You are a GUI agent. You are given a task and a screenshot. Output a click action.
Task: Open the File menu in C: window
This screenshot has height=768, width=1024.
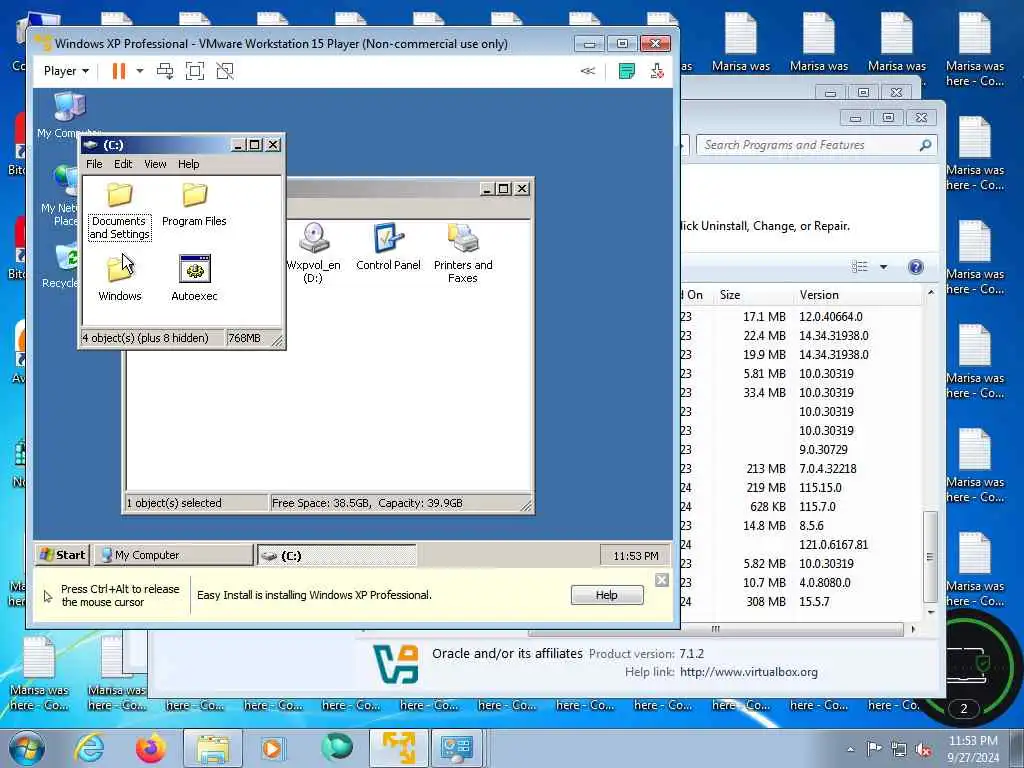pyautogui.click(x=94, y=164)
